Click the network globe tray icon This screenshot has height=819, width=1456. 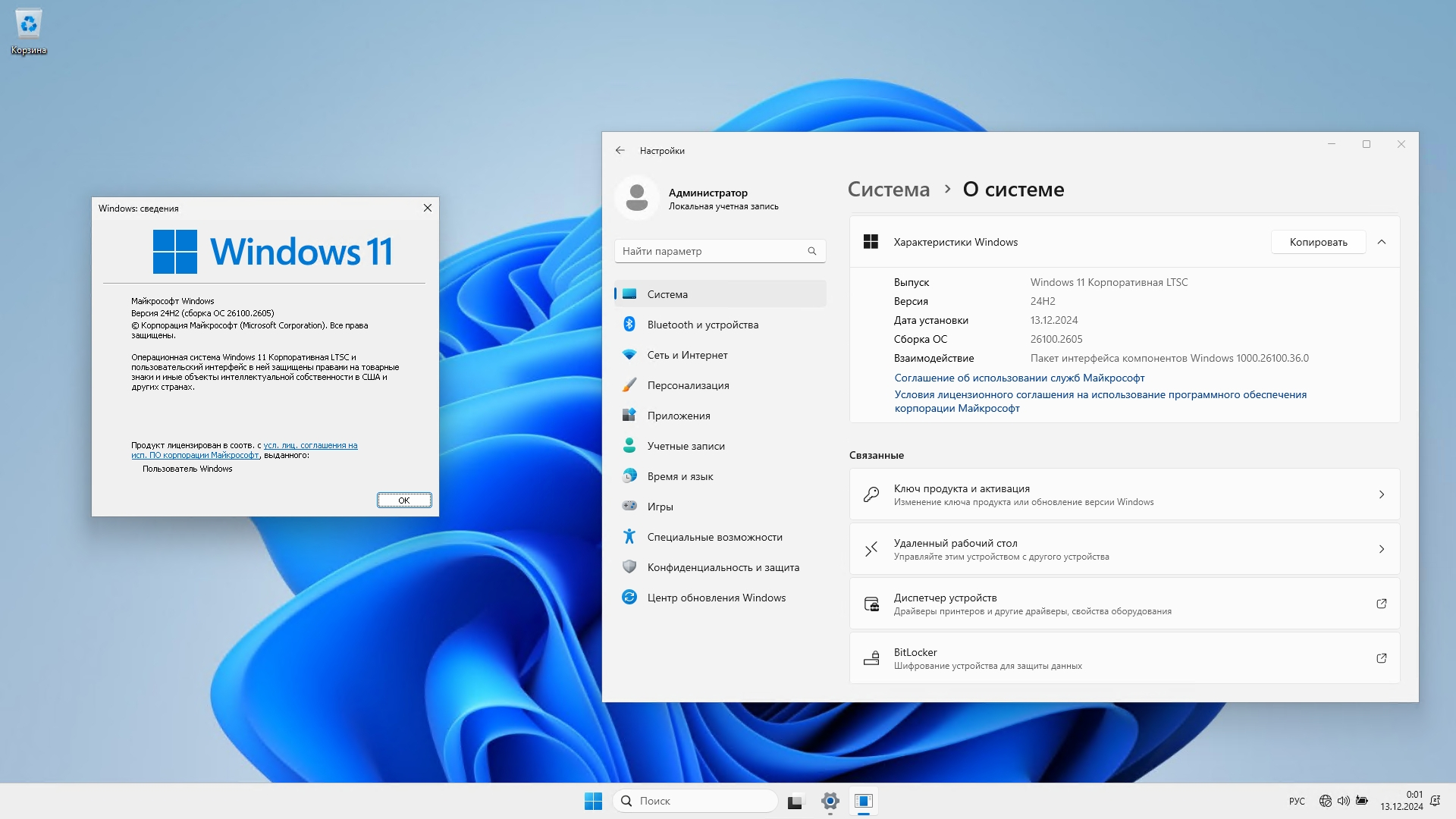click(1326, 801)
